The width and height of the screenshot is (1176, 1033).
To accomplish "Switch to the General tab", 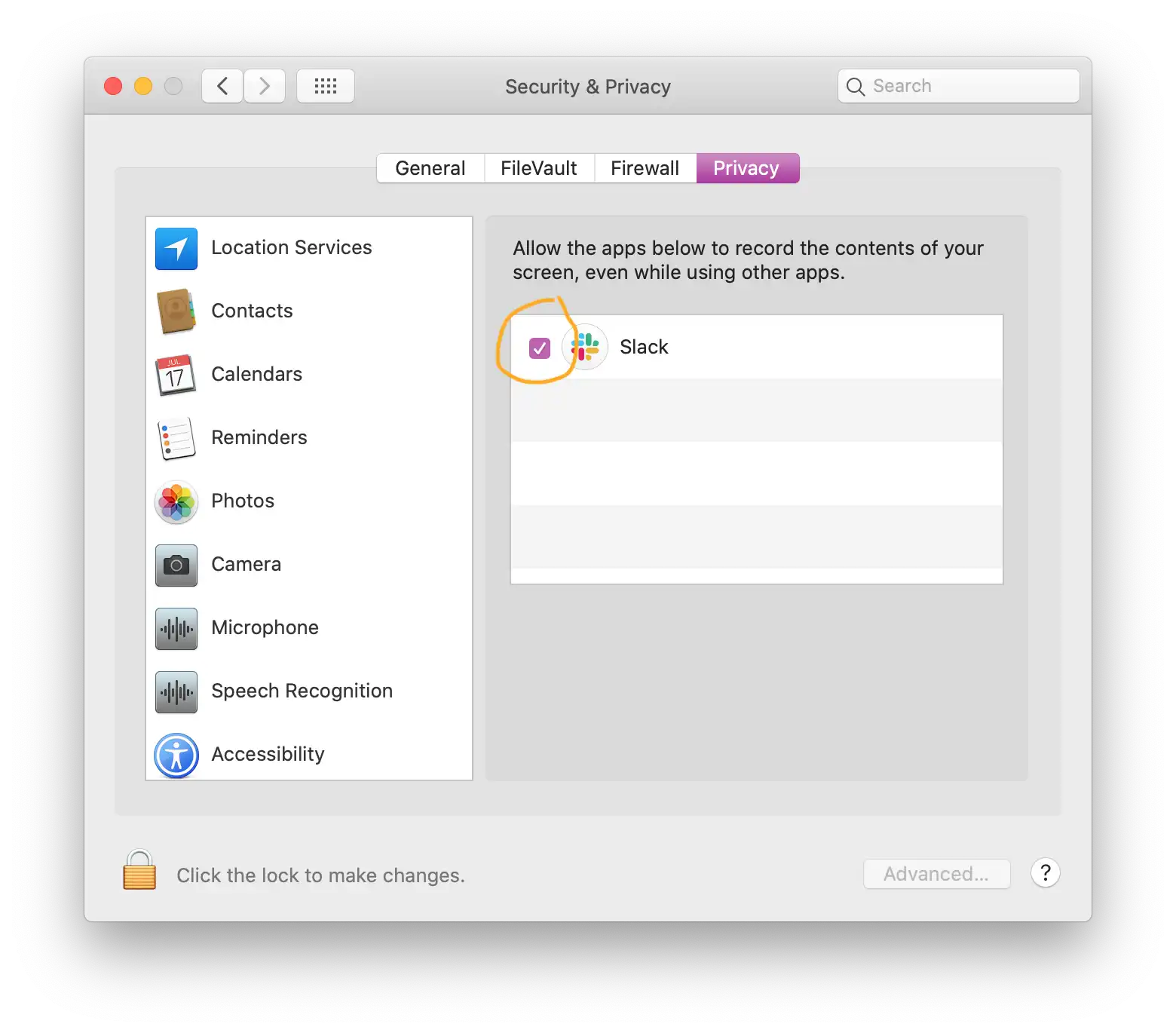I will (430, 167).
